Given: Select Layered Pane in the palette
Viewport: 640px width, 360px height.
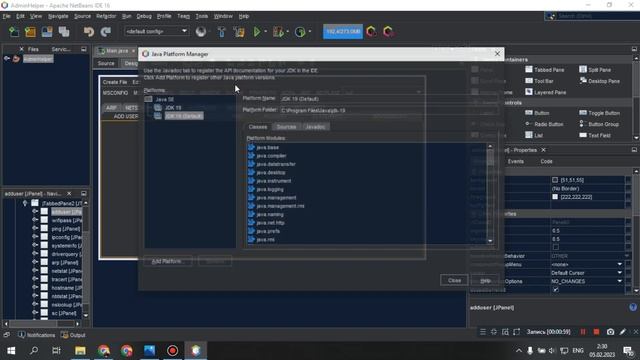Looking at the screenshot, I should [545, 92].
